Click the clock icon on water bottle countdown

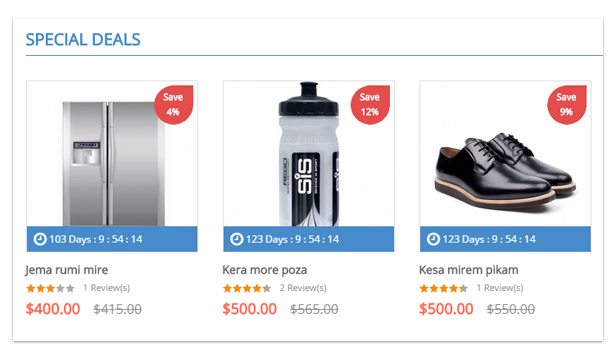[x=236, y=239]
